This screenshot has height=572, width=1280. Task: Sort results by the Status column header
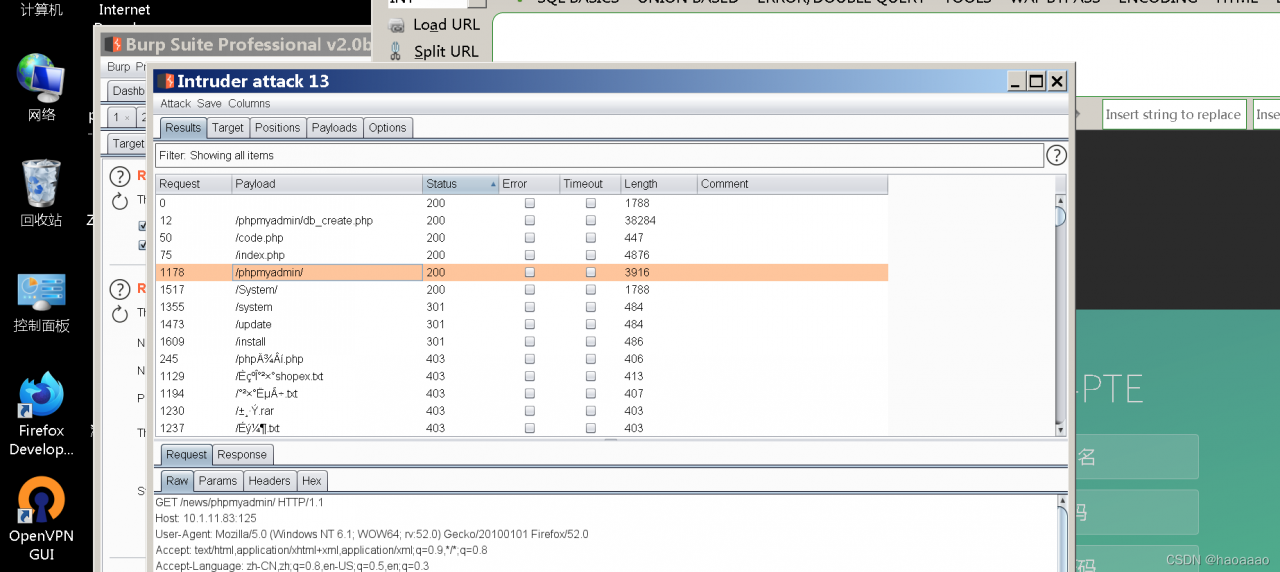click(x=461, y=184)
